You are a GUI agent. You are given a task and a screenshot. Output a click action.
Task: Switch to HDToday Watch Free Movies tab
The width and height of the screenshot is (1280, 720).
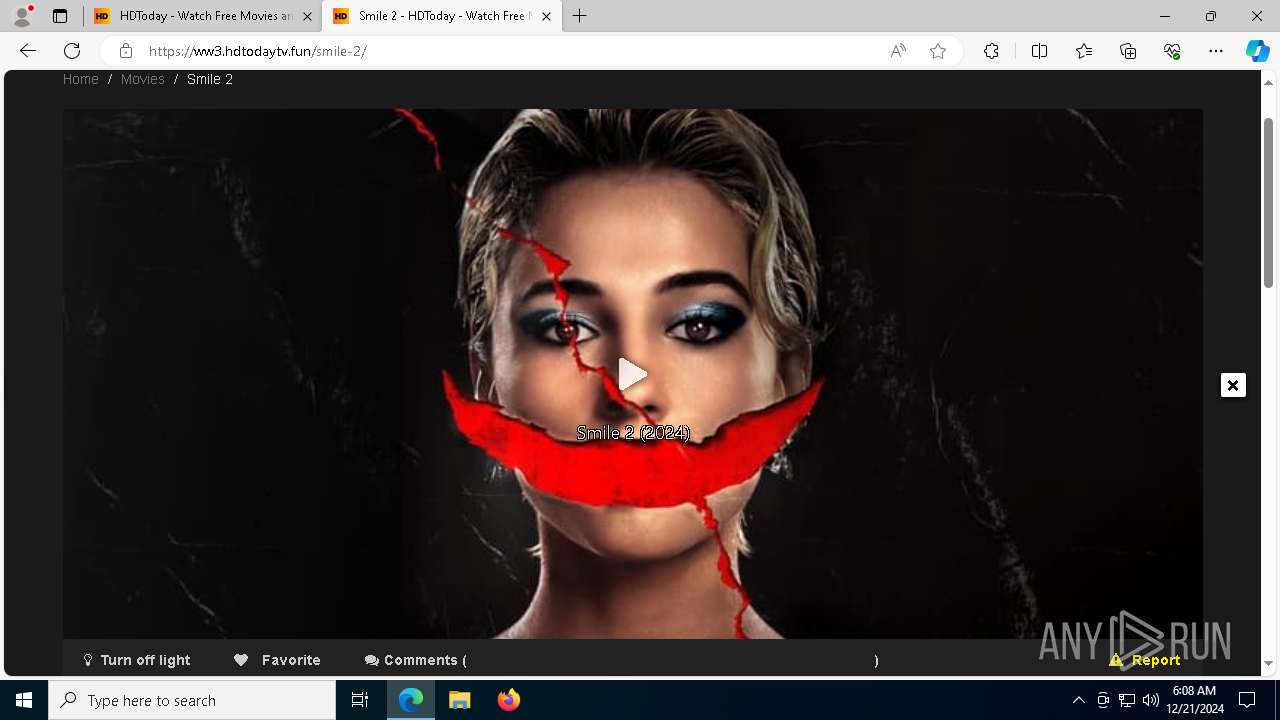(203, 16)
